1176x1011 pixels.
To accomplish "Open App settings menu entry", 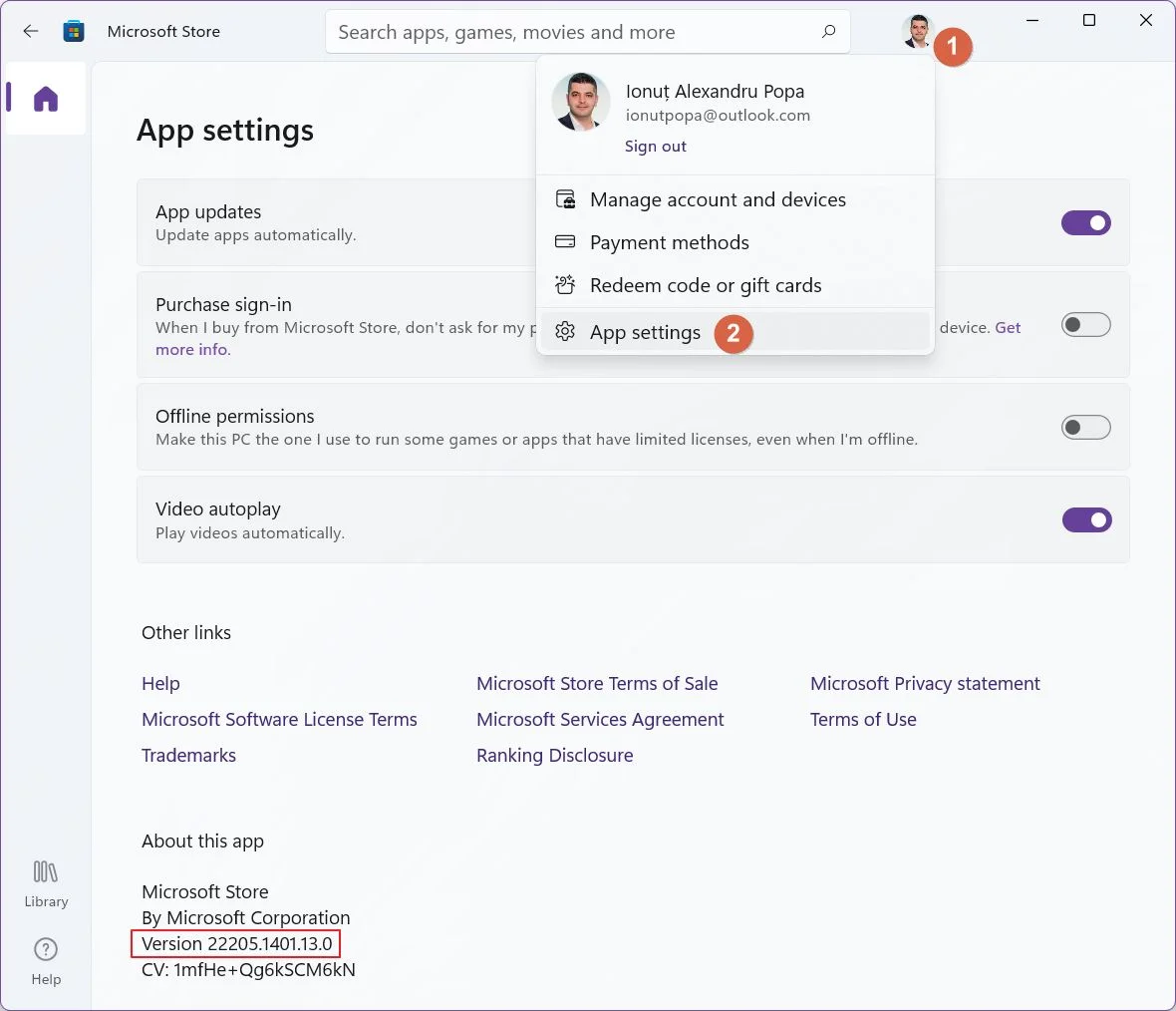I will coord(735,332).
